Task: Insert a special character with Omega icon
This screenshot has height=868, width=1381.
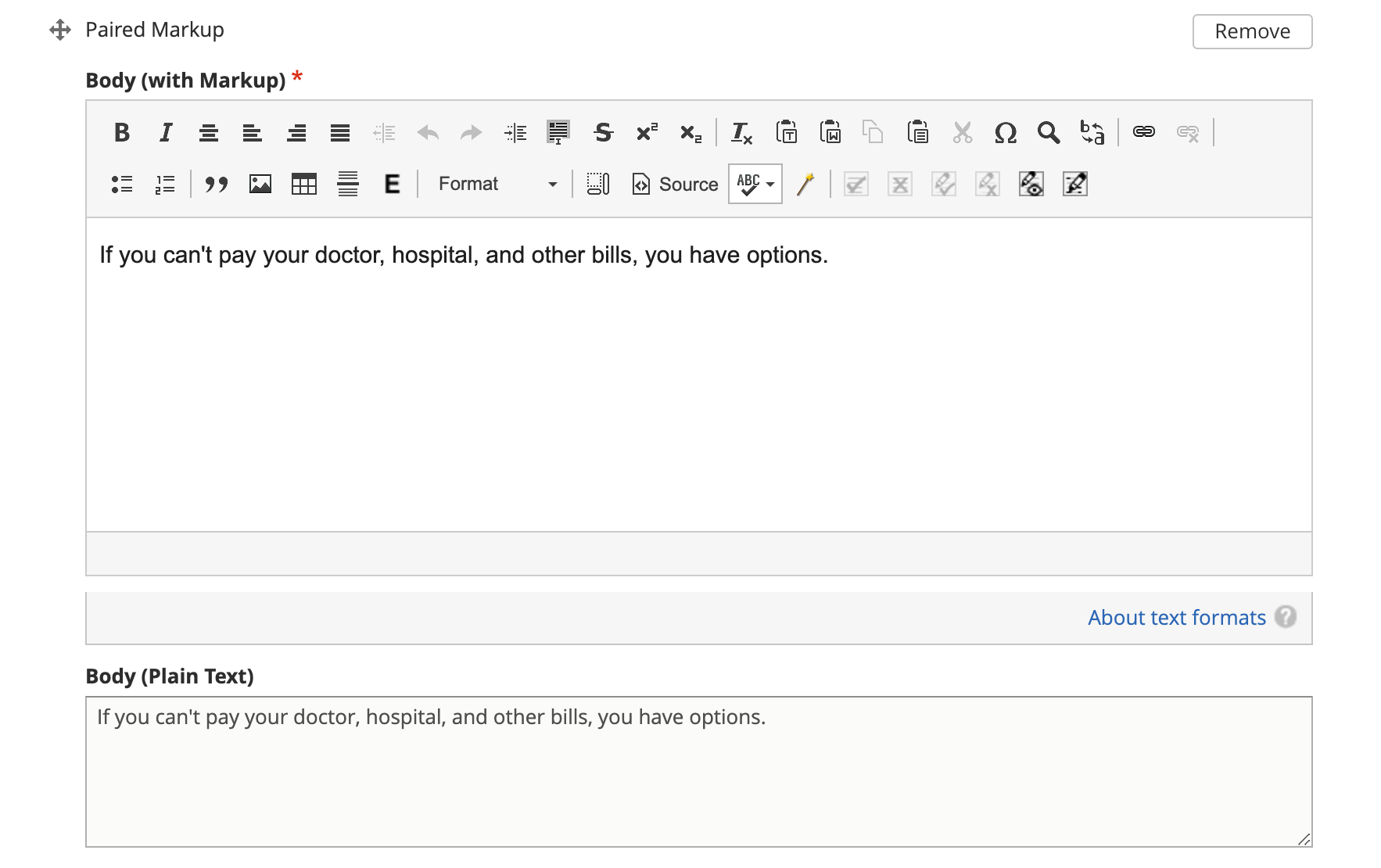Action: coord(1006,132)
